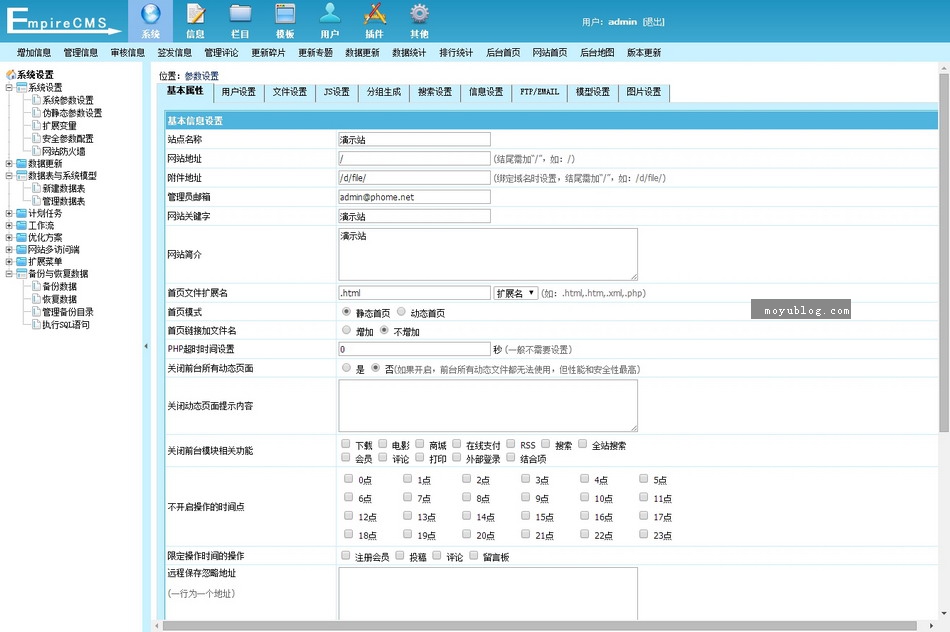
Task: Select 增加 for 首页链接加文件名
Action: (x=346, y=330)
